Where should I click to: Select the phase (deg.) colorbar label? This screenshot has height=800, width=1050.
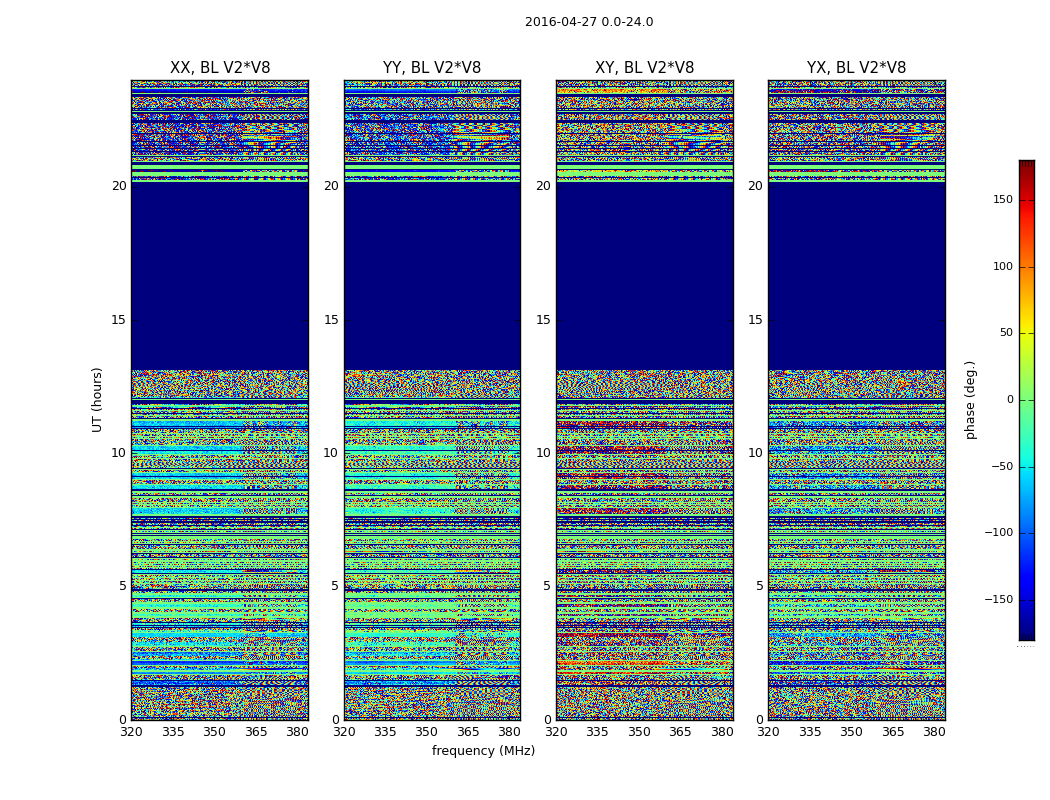[970, 400]
